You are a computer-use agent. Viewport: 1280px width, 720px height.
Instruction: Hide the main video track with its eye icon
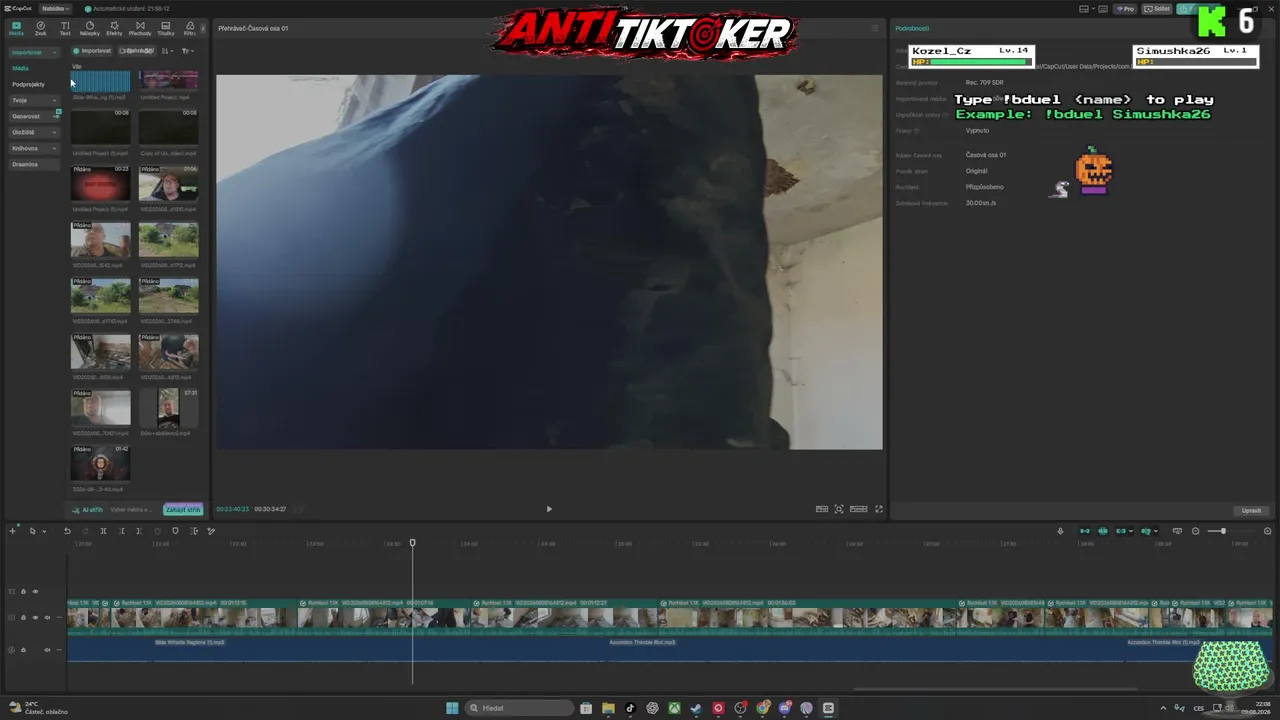tap(35, 618)
